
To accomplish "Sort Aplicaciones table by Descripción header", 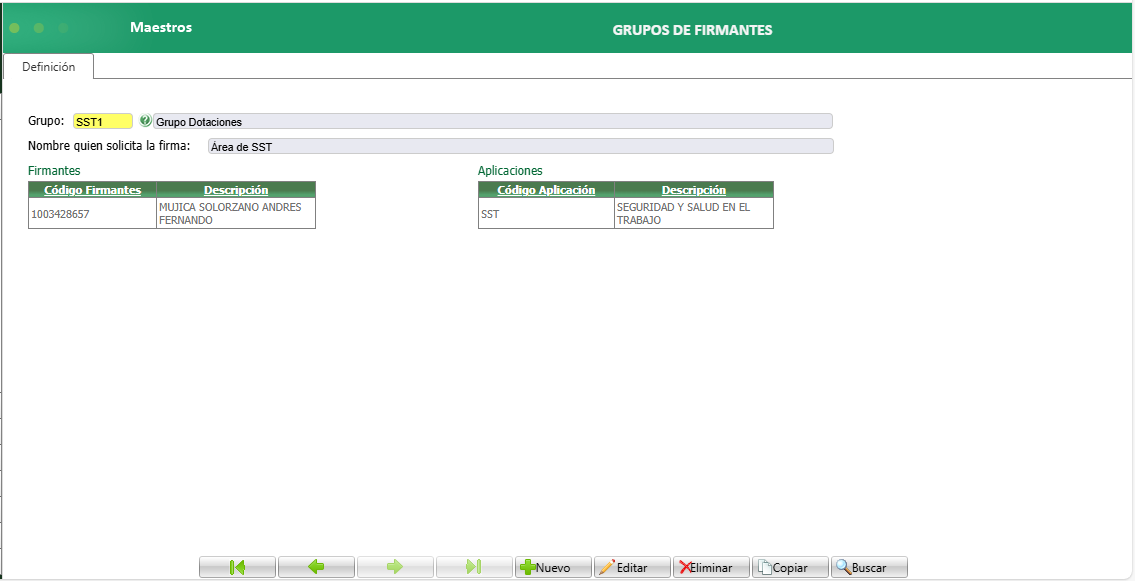I will (693, 190).
